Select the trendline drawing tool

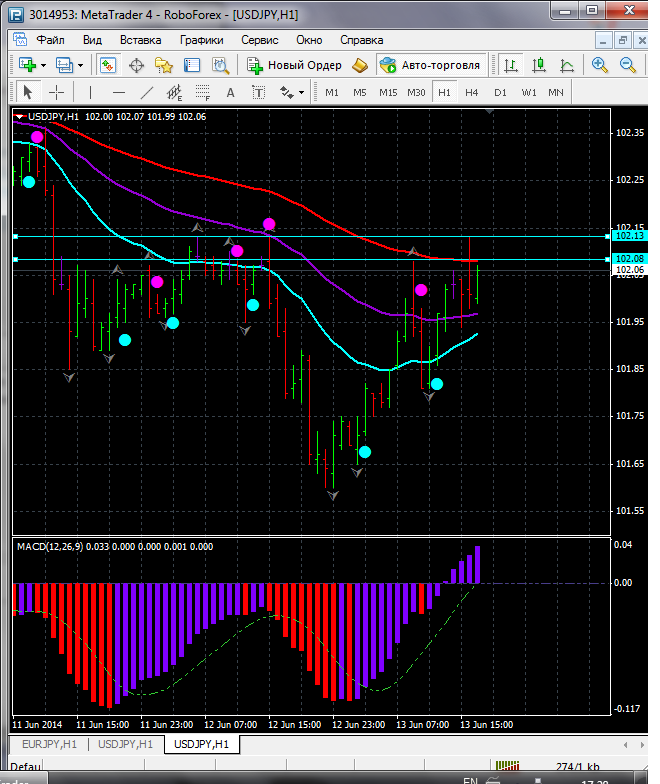click(147, 92)
